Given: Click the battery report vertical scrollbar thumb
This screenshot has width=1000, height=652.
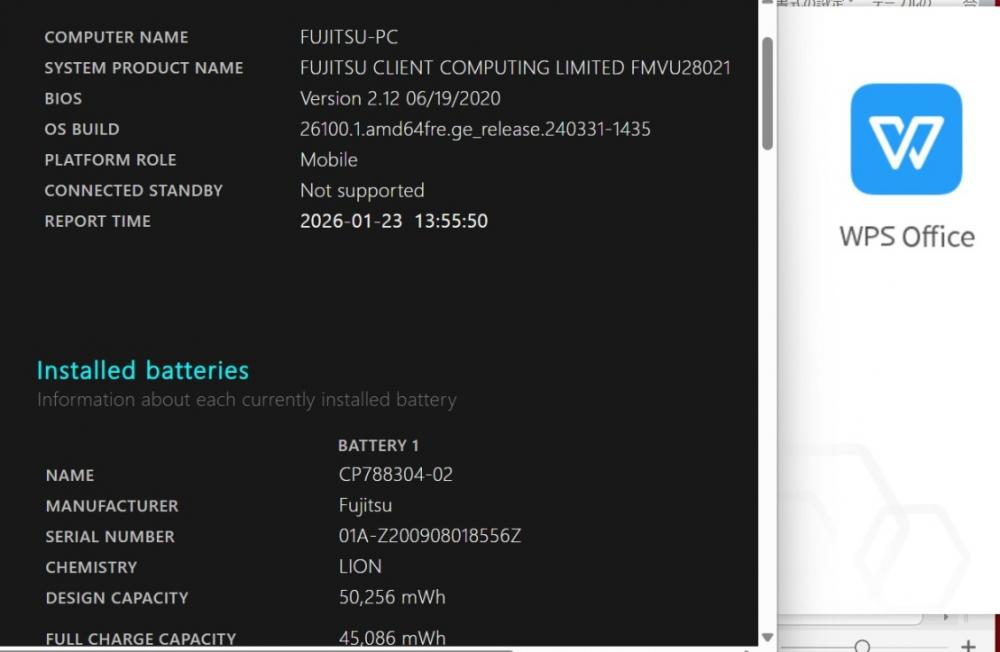Looking at the screenshot, I should pyautogui.click(x=767, y=94).
